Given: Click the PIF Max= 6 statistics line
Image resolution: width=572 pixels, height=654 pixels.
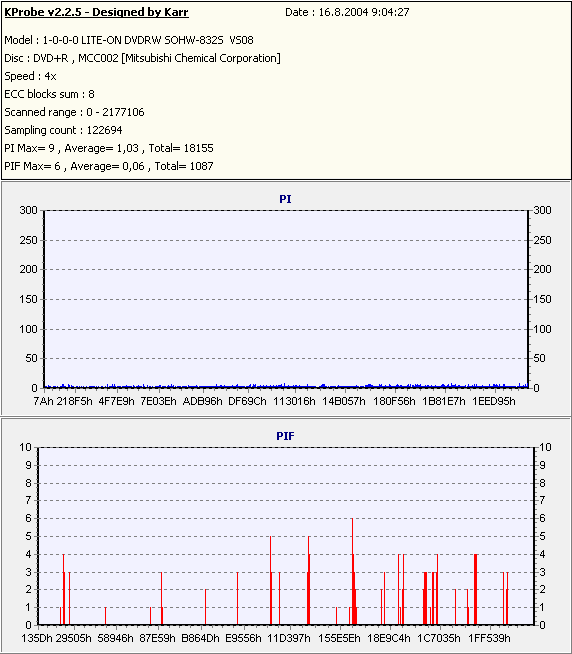Looking at the screenshot, I should tap(109, 166).
